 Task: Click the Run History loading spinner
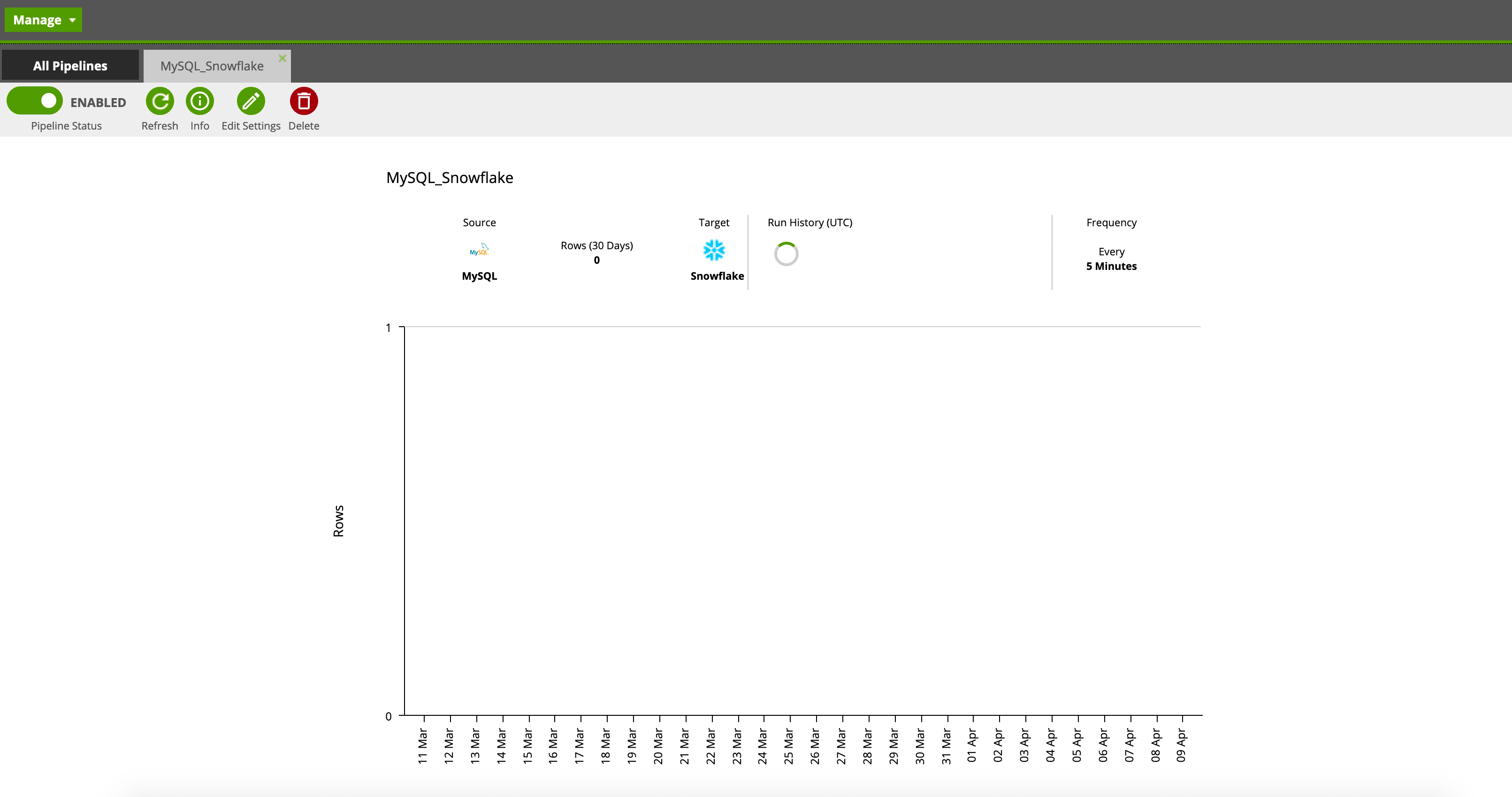(786, 253)
